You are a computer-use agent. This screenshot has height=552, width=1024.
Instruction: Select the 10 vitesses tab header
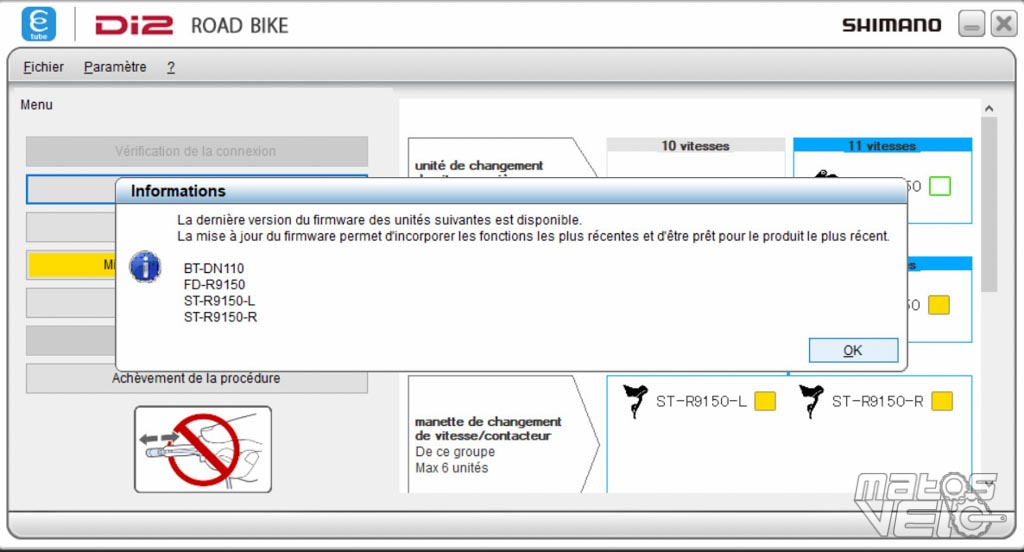coord(696,146)
